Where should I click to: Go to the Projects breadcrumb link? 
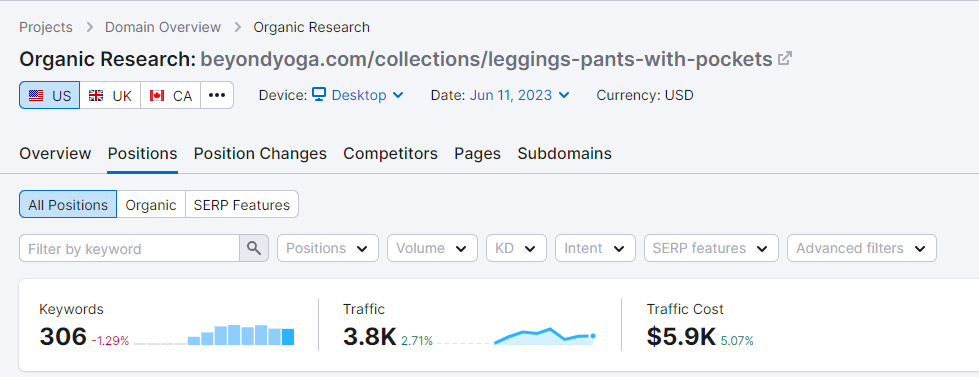coord(46,27)
